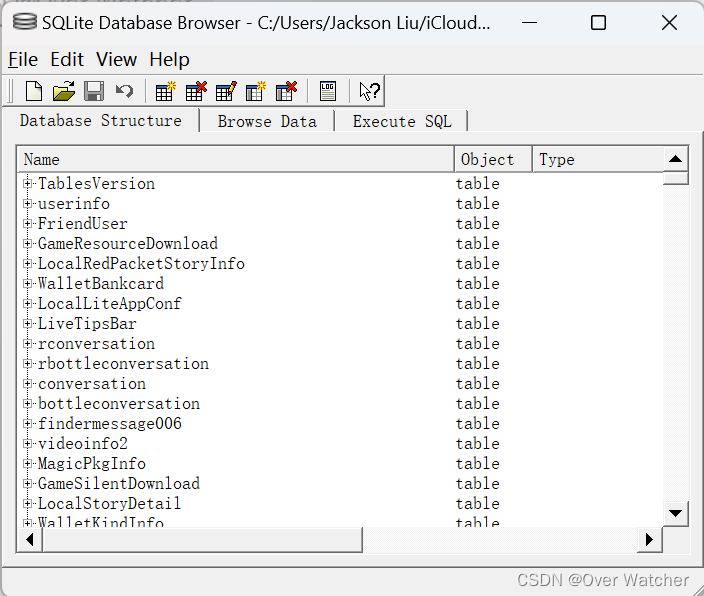Open the File menu
The width and height of the screenshot is (704, 596).
coord(23,59)
